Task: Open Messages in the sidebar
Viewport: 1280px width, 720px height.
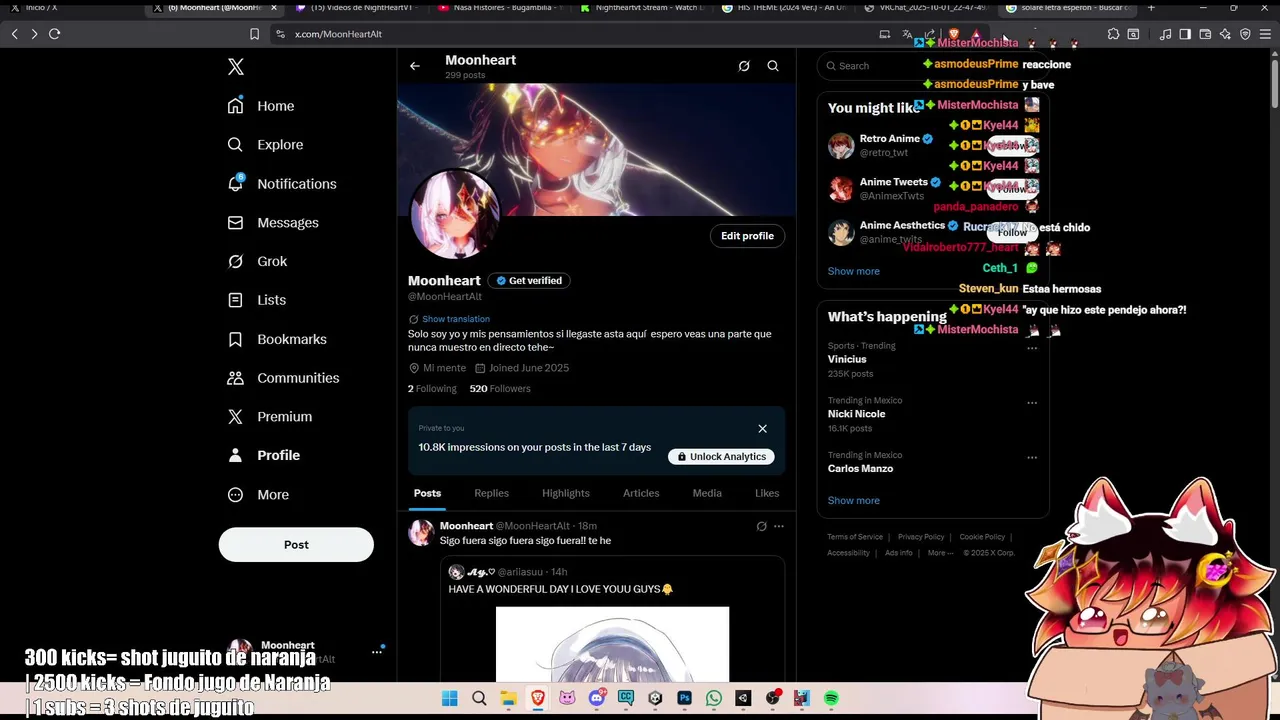Action: pyautogui.click(x=273, y=223)
